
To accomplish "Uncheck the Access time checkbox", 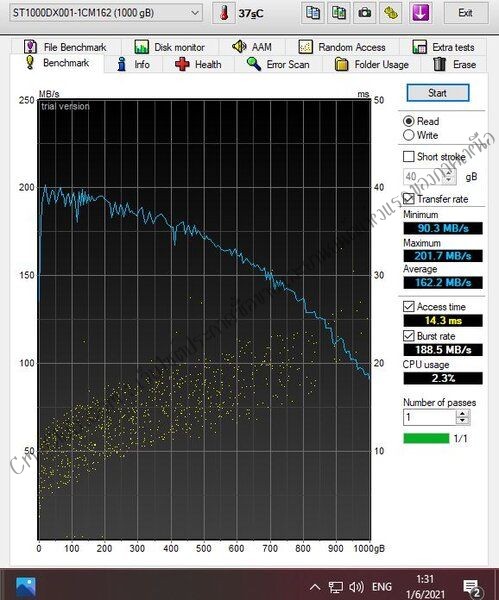I will point(409,307).
